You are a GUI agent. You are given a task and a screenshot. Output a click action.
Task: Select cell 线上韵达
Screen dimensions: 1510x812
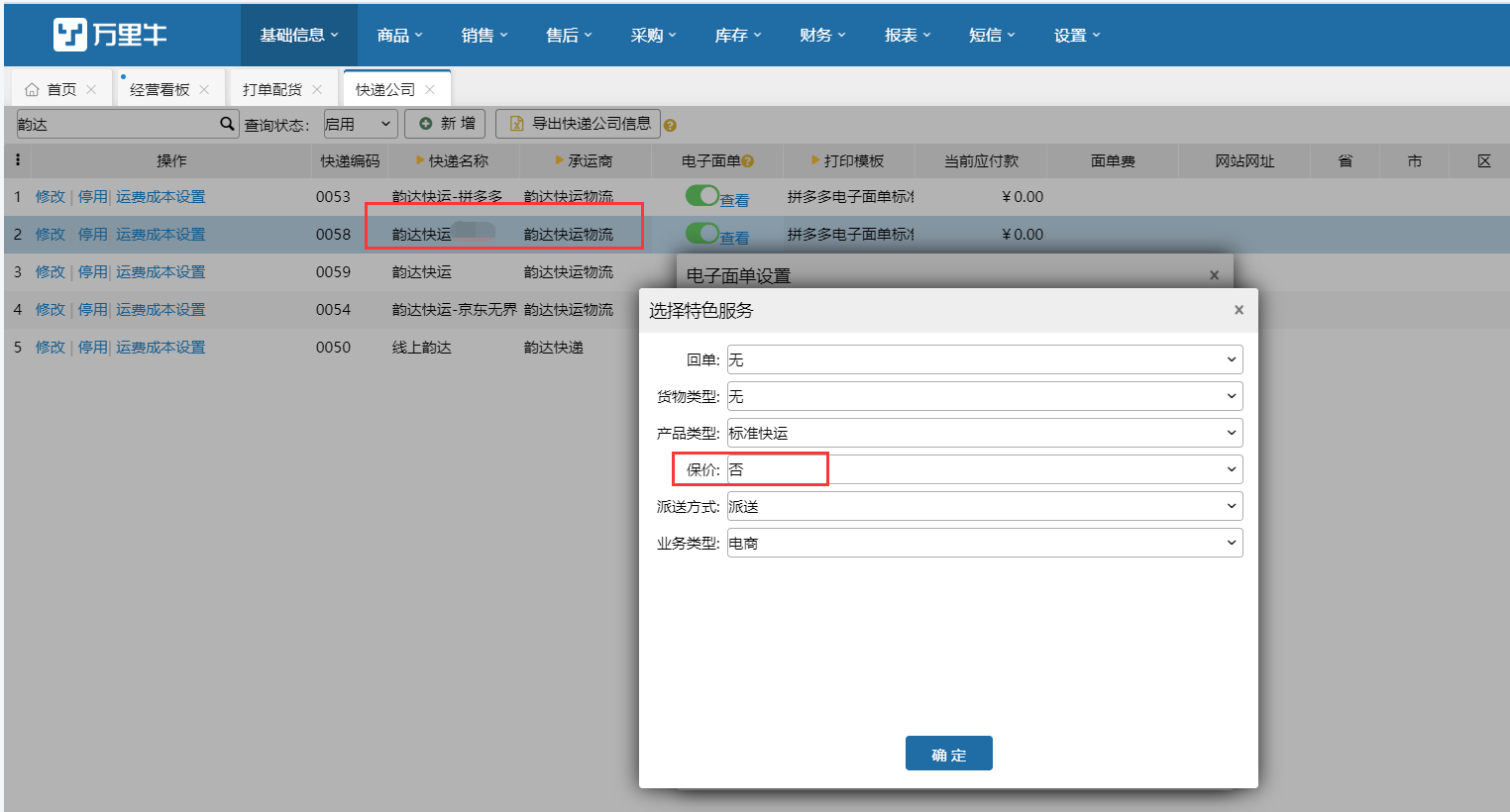point(422,347)
